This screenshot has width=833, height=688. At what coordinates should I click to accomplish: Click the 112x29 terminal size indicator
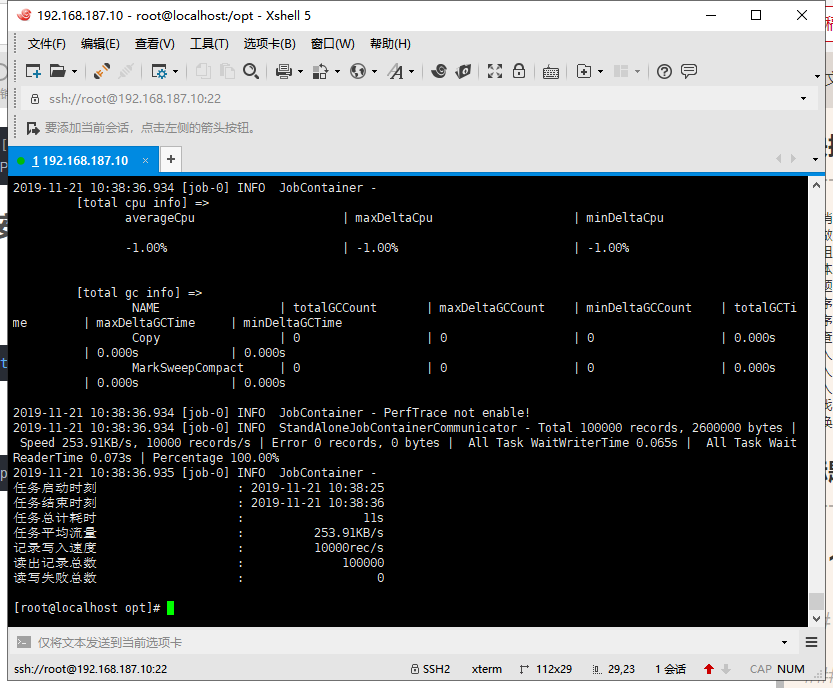pos(546,669)
